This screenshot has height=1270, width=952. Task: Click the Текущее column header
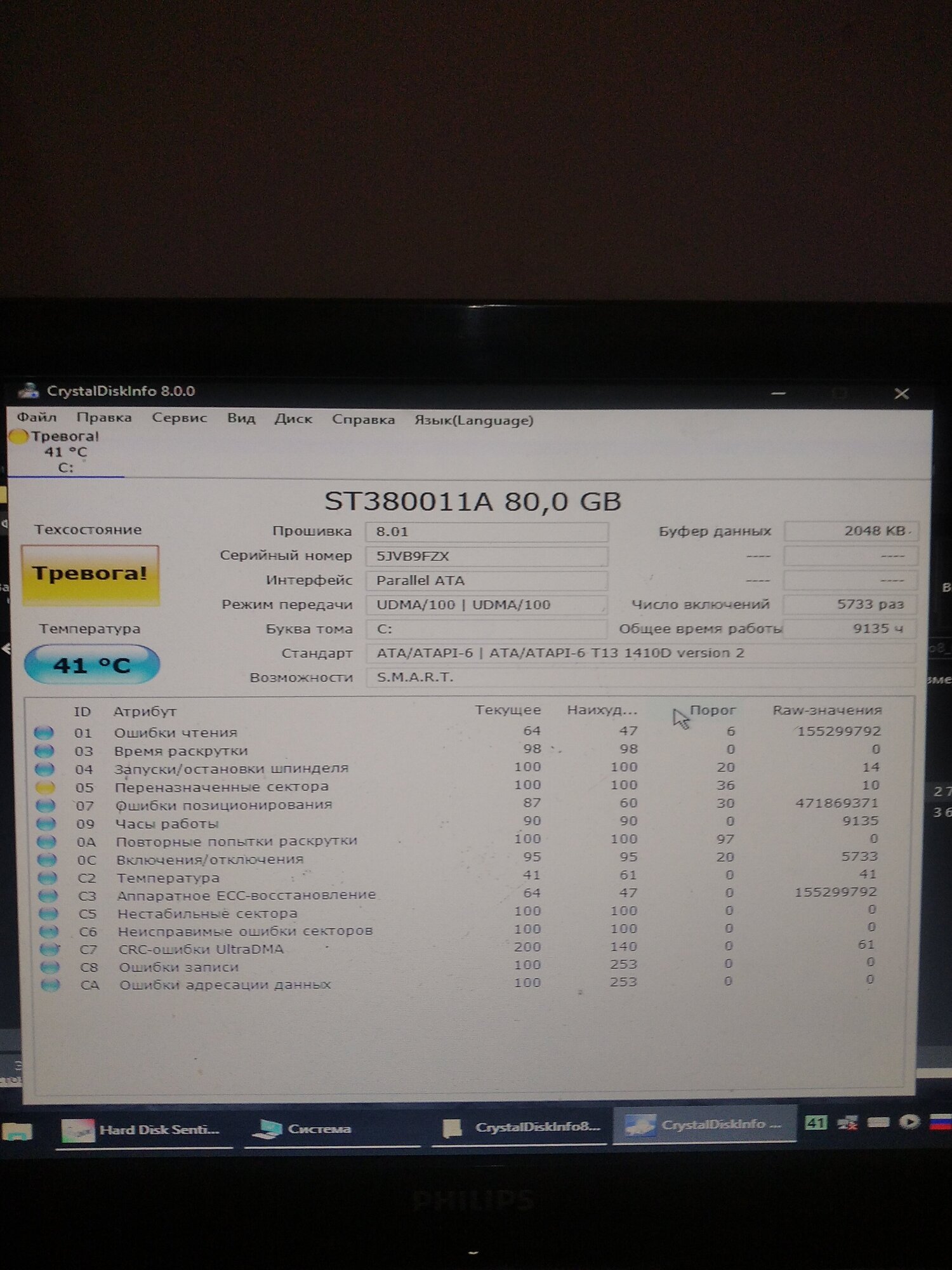coord(508,710)
